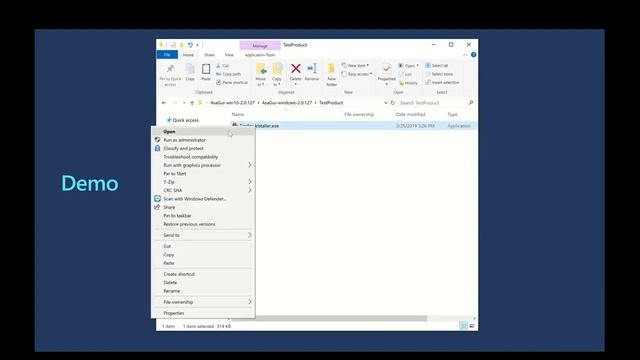Click AsaGui-windows-2.0.127 breadcrumb segment
Screen dimensions: 640x360
(287, 103)
